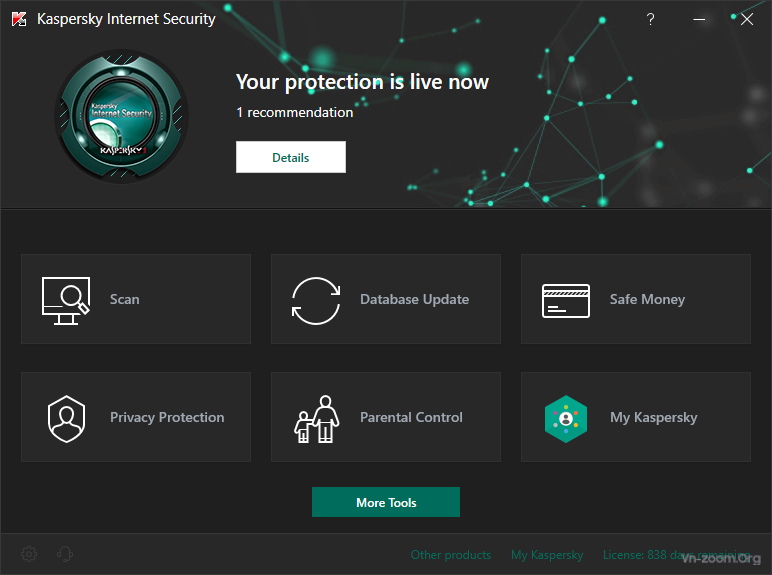Open Safe Money via the card icon
Viewport: 772px width, 575px height.
pyautogui.click(x=566, y=300)
